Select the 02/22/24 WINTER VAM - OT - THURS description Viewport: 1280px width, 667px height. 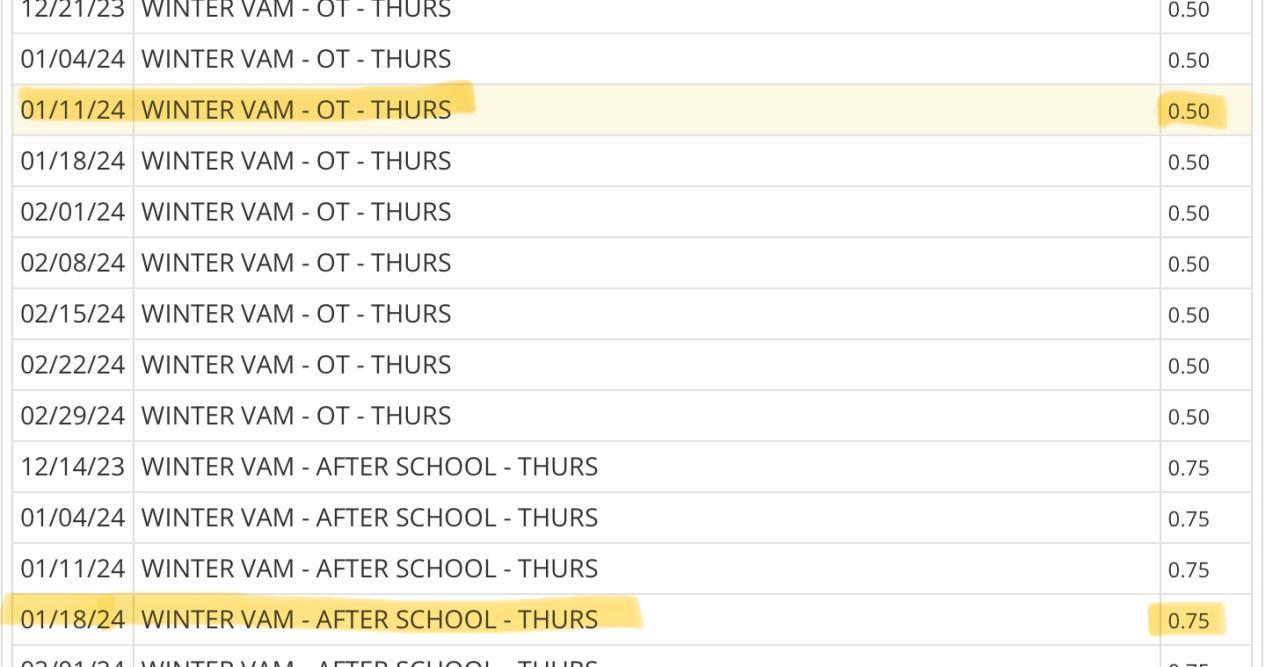coord(296,365)
